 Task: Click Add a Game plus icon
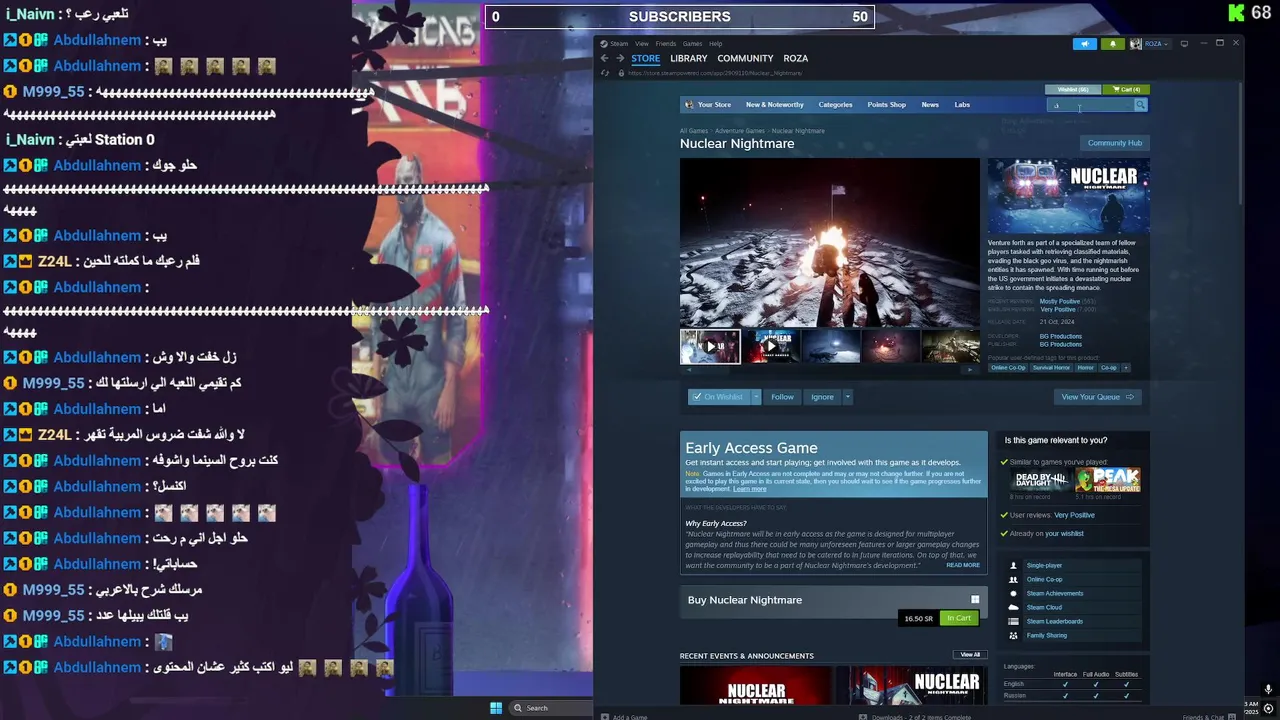[x=604, y=717]
